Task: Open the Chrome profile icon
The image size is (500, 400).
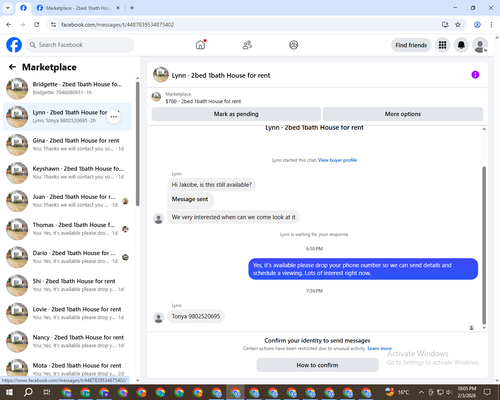Action: tap(477, 25)
